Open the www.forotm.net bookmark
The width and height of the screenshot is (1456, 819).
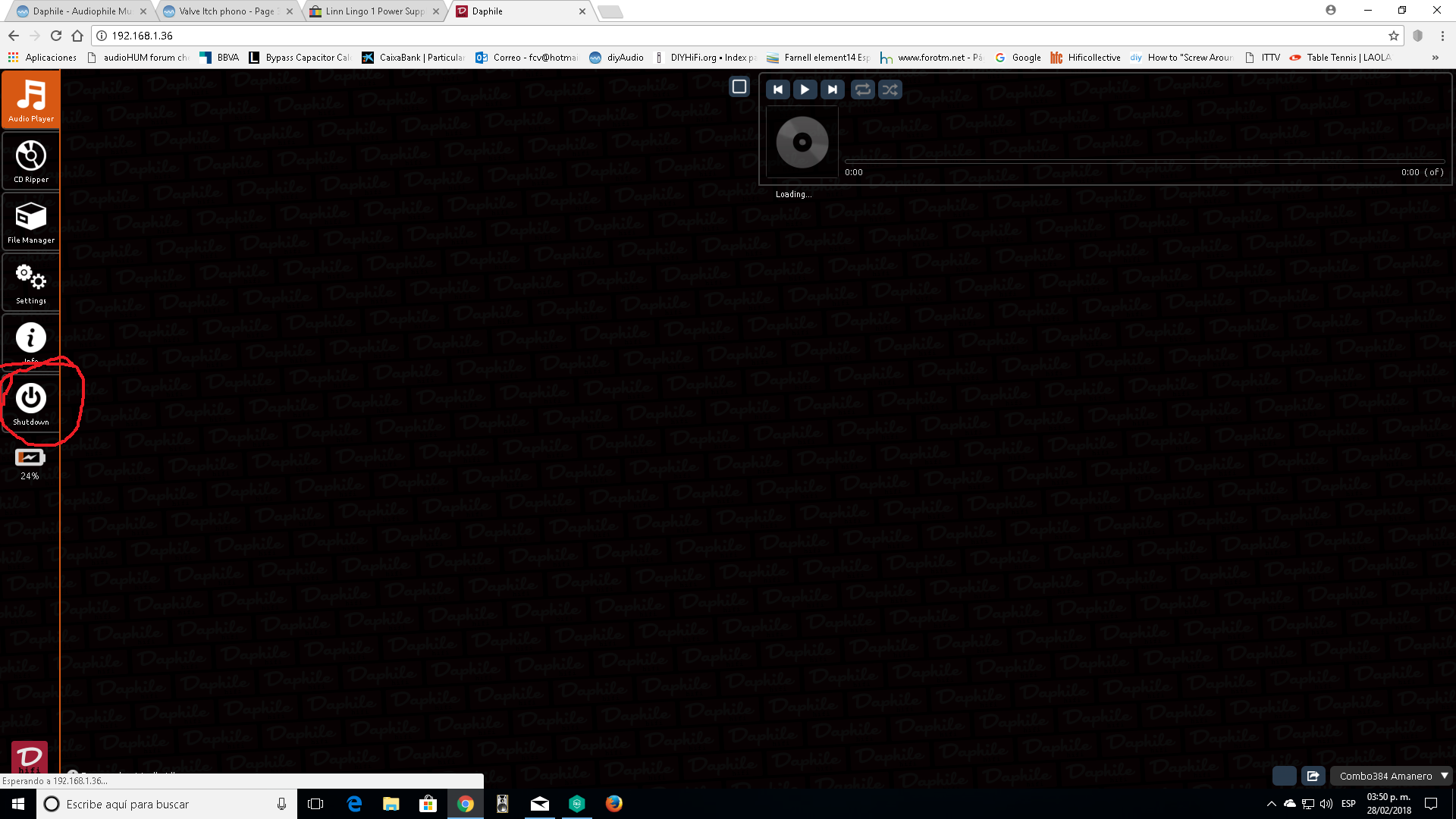tap(932, 58)
